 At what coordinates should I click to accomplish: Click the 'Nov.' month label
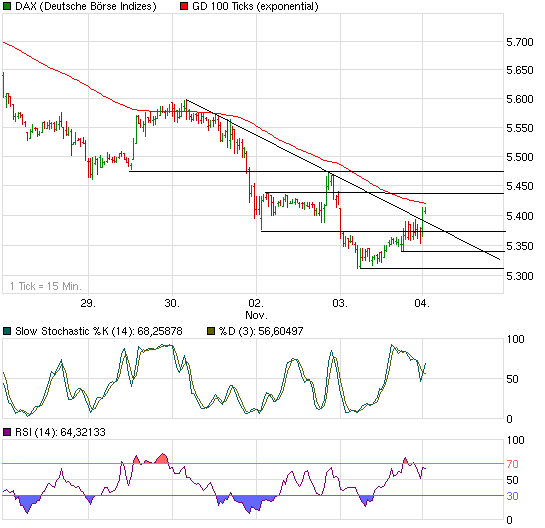[257, 316]
